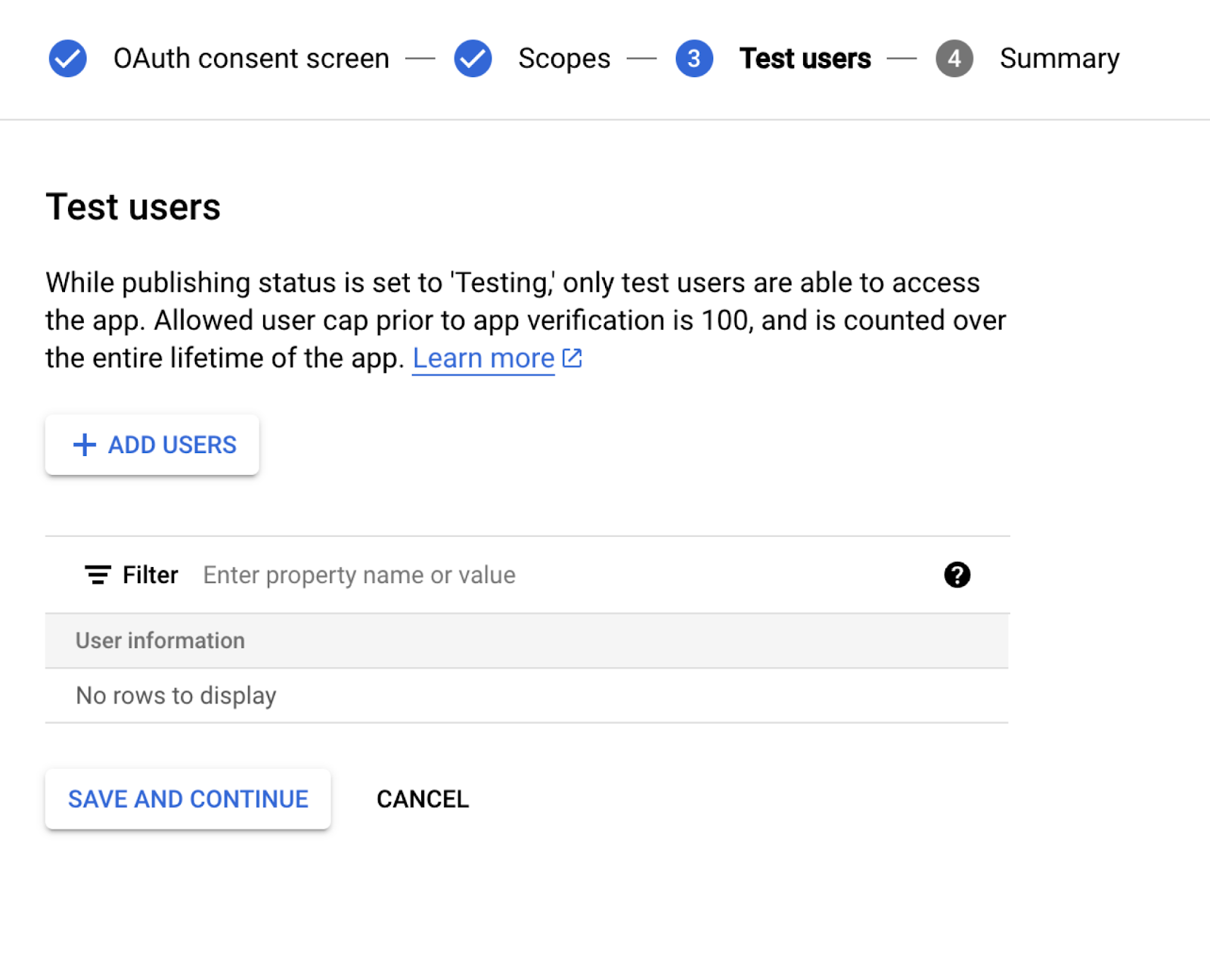Click the step 4 number circle

[x=954, y=58]
